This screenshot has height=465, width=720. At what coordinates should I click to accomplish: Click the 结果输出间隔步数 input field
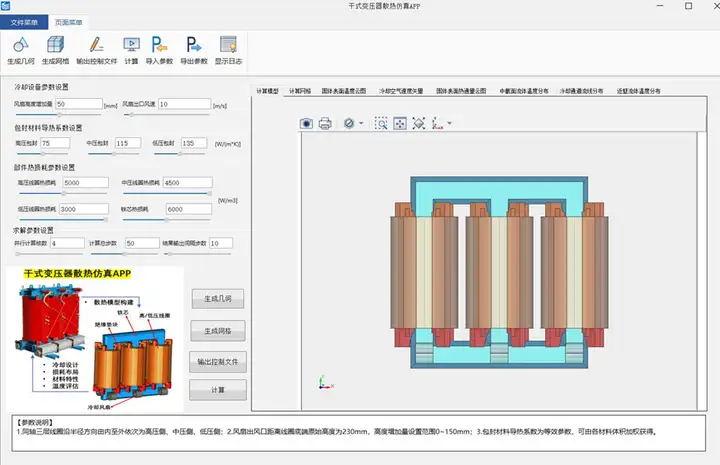[221, 243]
